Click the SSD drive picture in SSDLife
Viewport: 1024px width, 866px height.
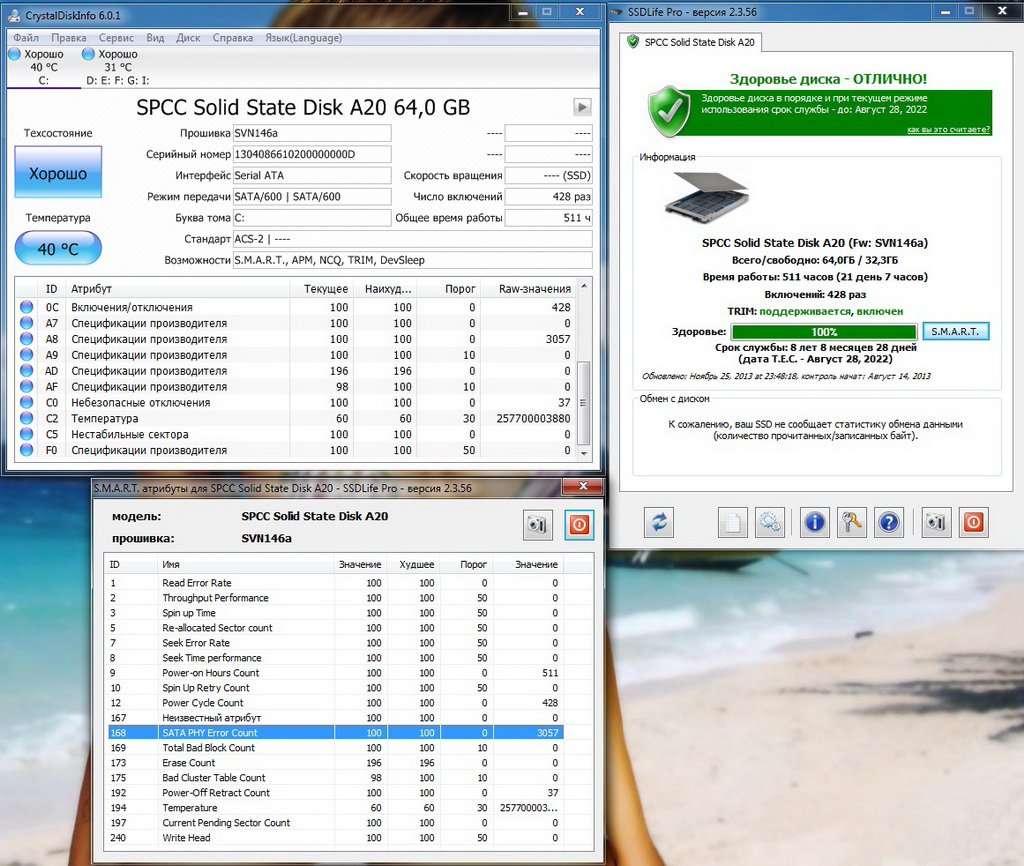(707, 197)
